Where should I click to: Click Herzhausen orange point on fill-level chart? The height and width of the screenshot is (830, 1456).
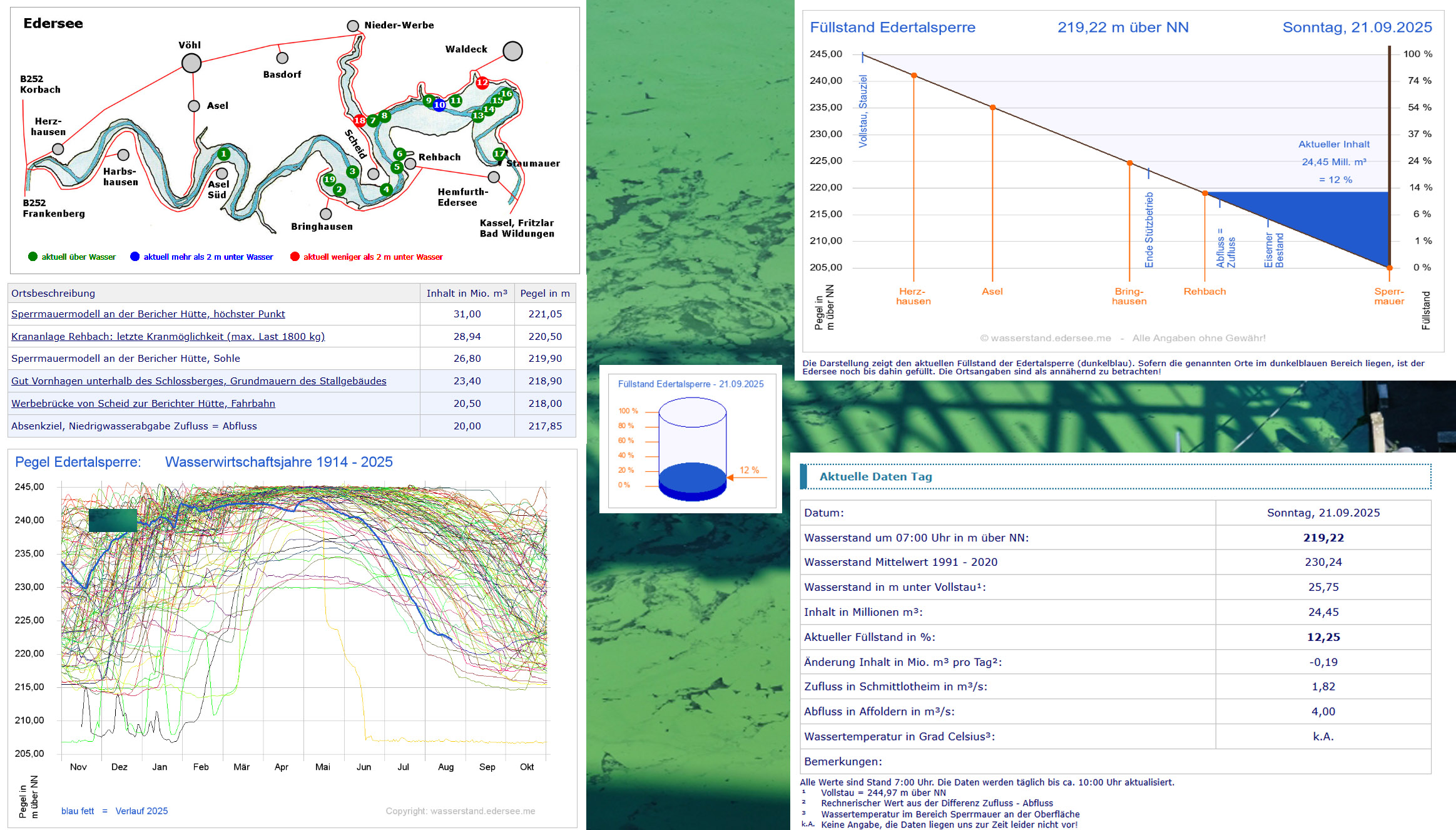914,76
